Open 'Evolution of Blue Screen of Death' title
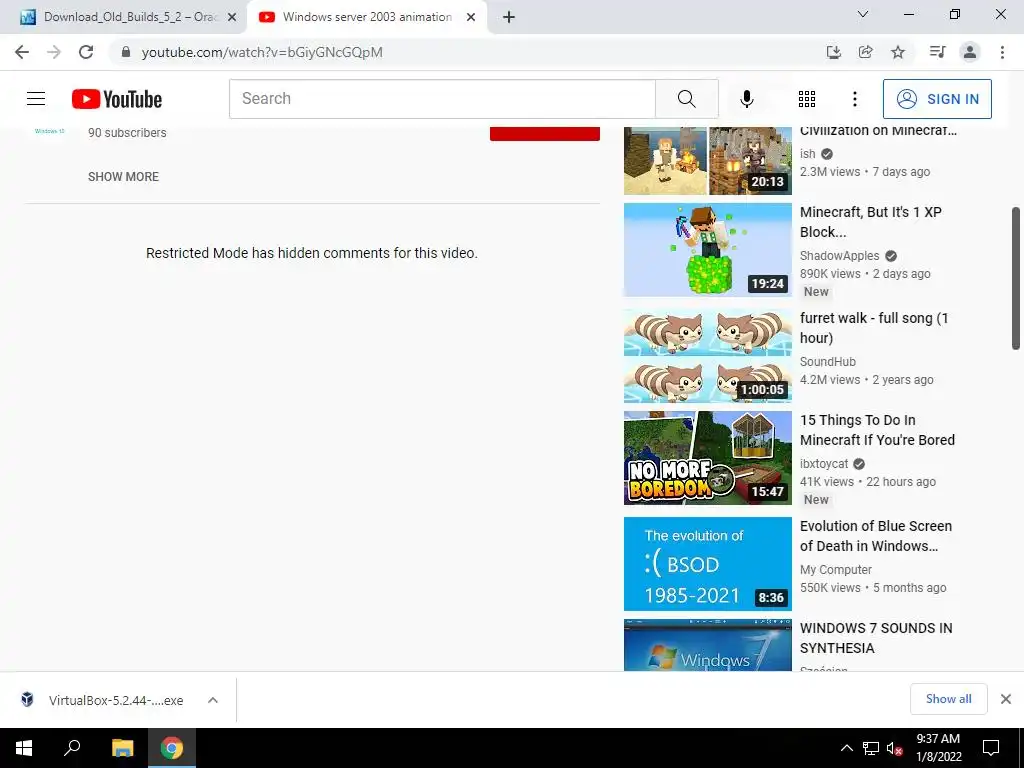 [x=876, y=536]
